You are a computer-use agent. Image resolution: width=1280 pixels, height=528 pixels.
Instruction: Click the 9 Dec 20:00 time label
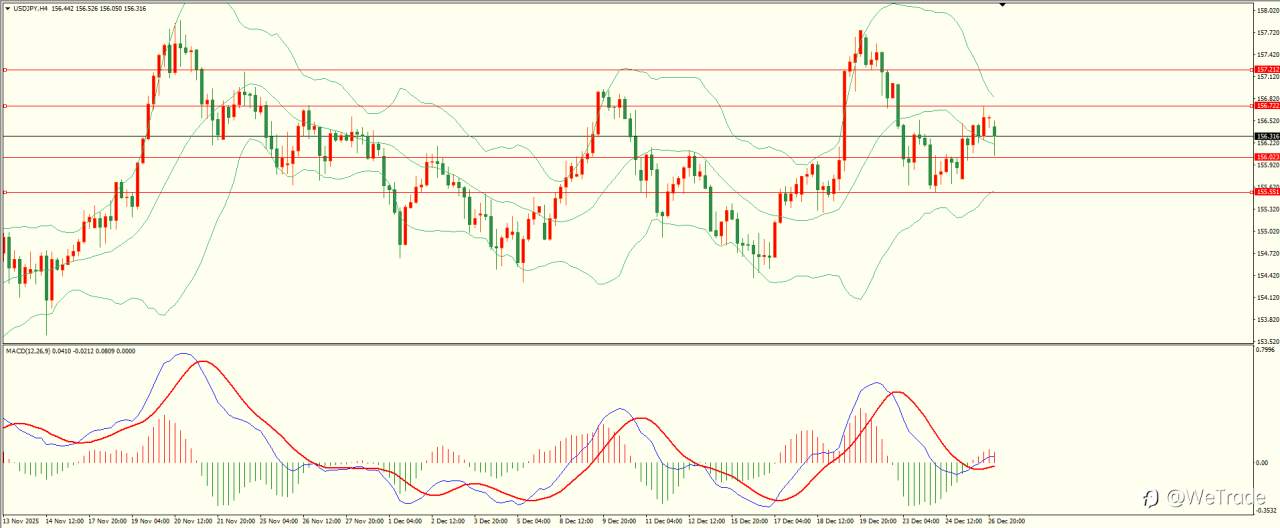pos(621,521)
